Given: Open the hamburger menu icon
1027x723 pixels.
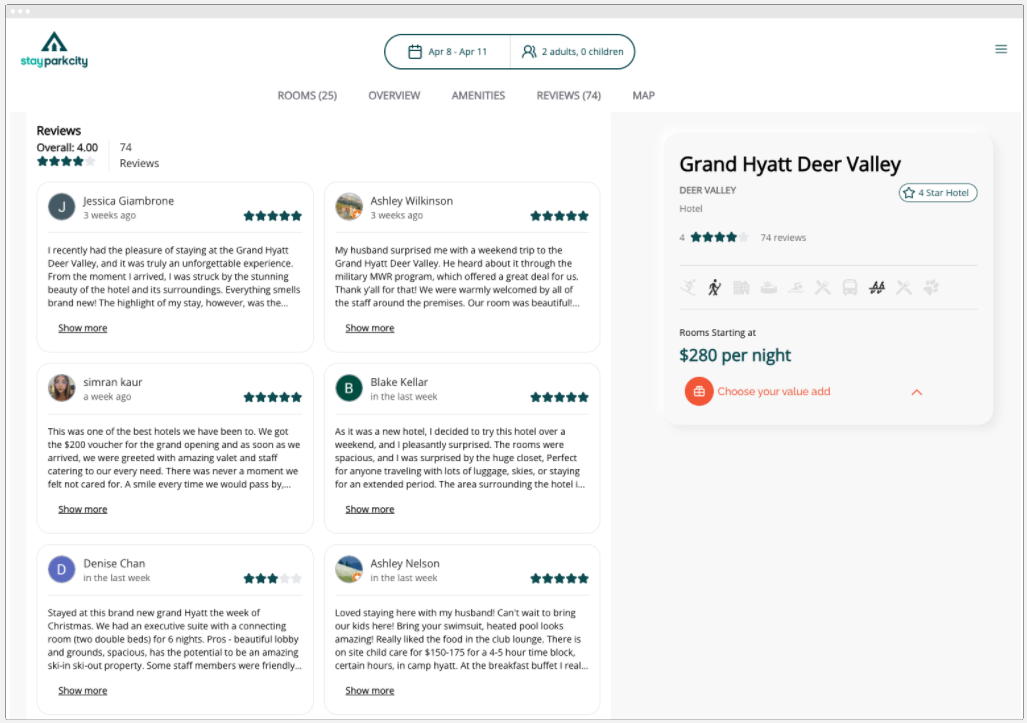Looking at the screenshot, I should coord(1001,49).
